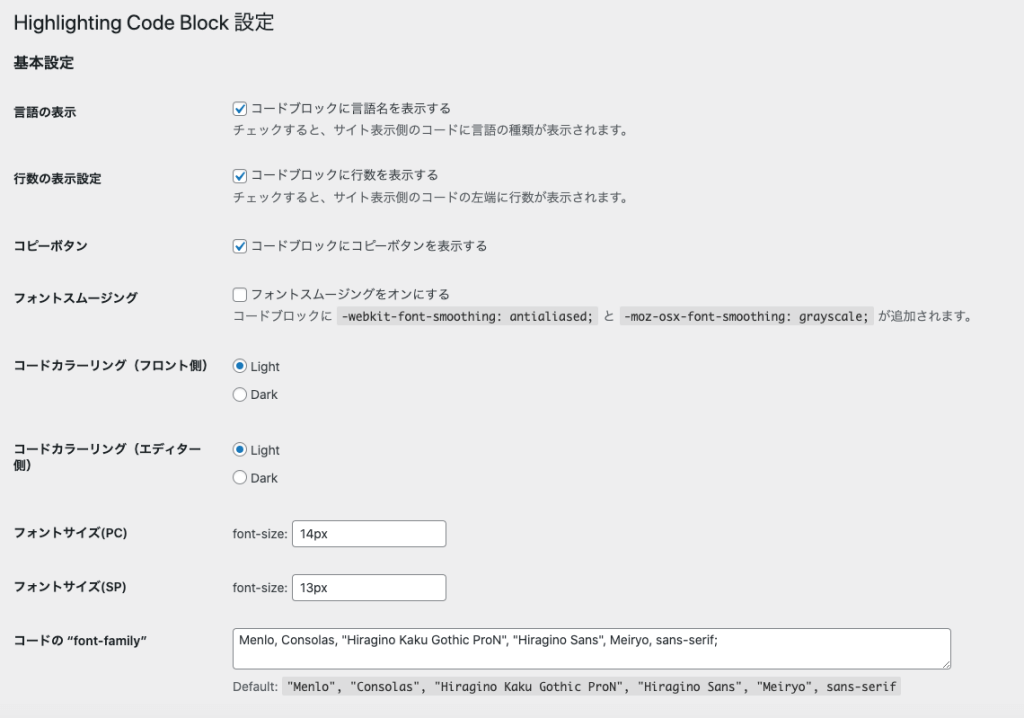The height and width of the screenshot is (718, 1024).
Task: Click the -moz-osx-font-smoothing code snippet
Action: (x=746, y=317)
